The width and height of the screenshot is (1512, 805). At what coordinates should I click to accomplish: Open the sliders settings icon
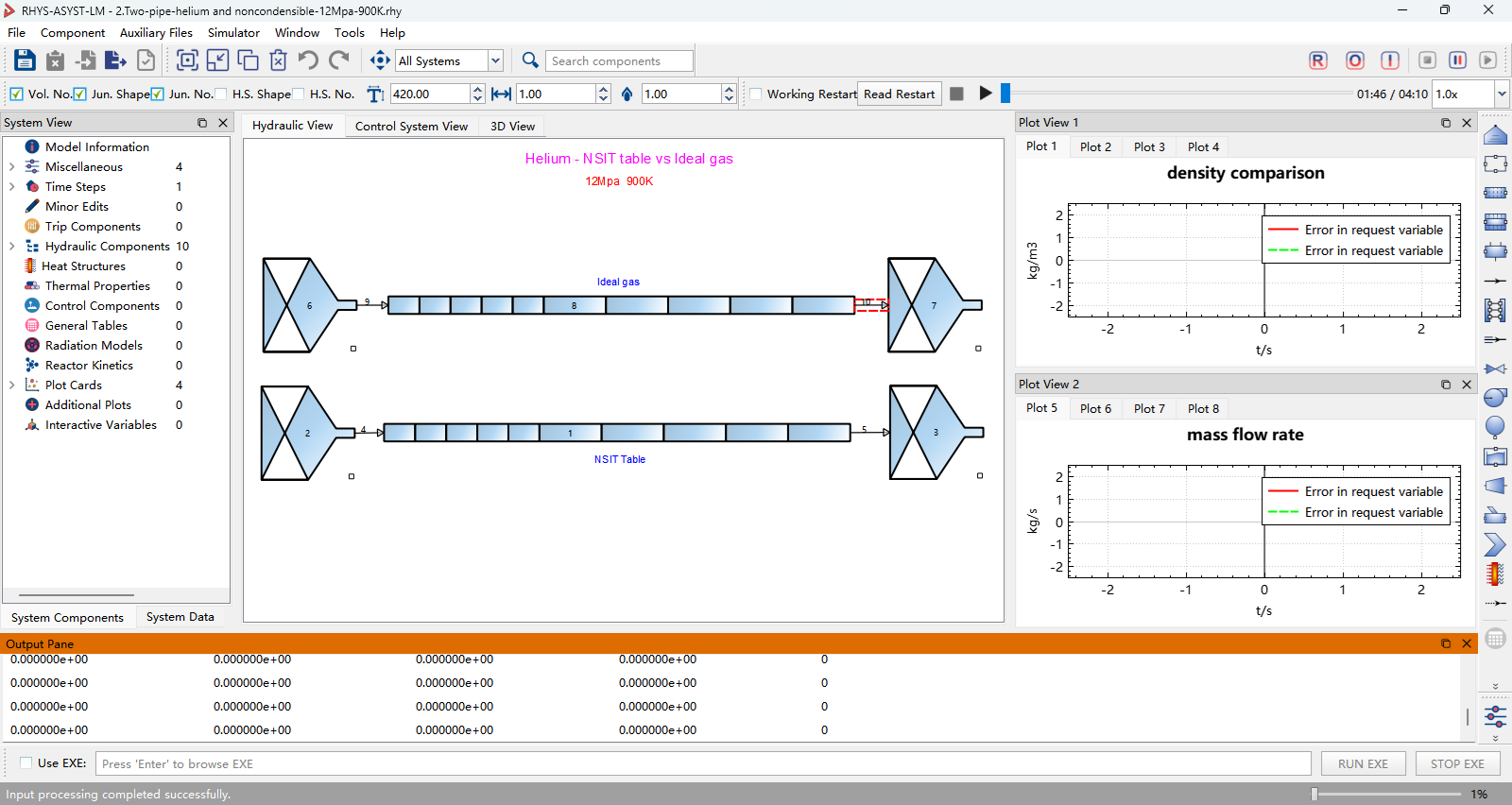point(1495,716)
